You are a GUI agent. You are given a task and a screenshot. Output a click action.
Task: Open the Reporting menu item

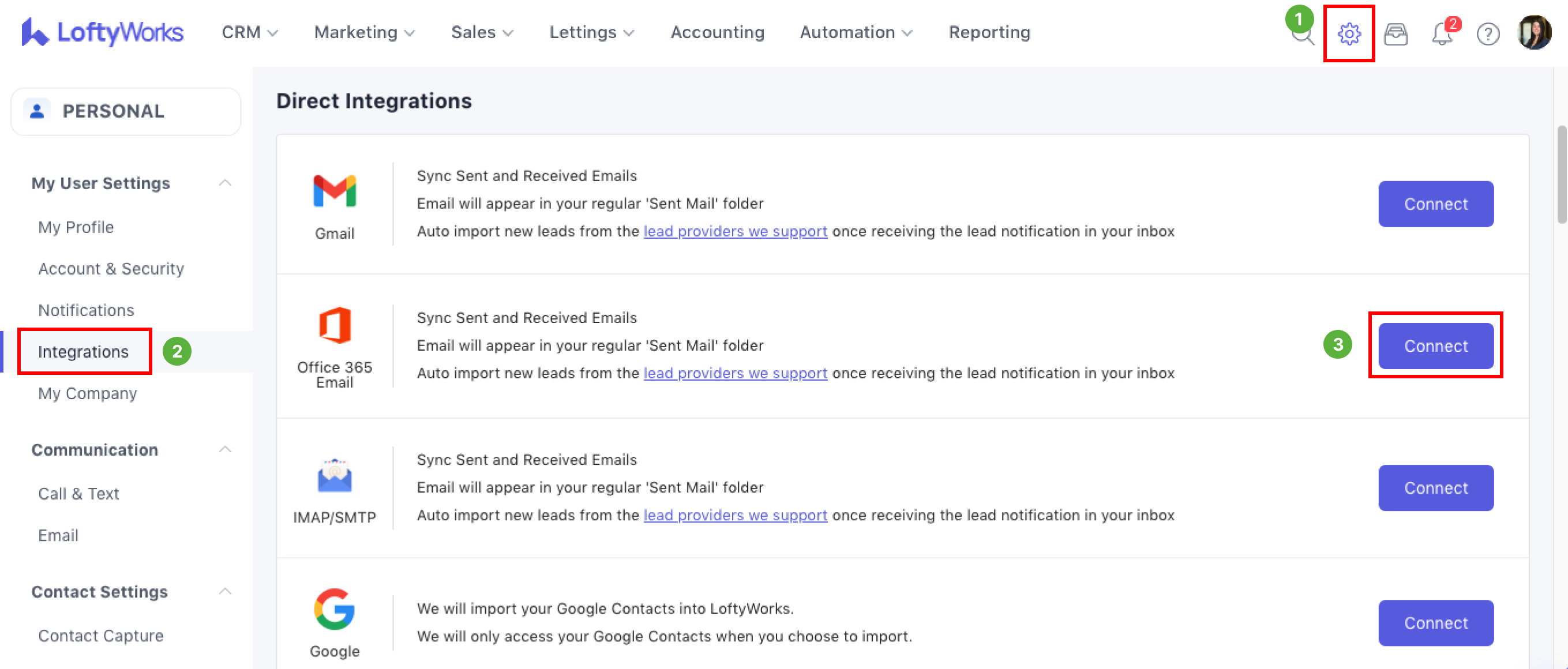click(x=989, y=32)
